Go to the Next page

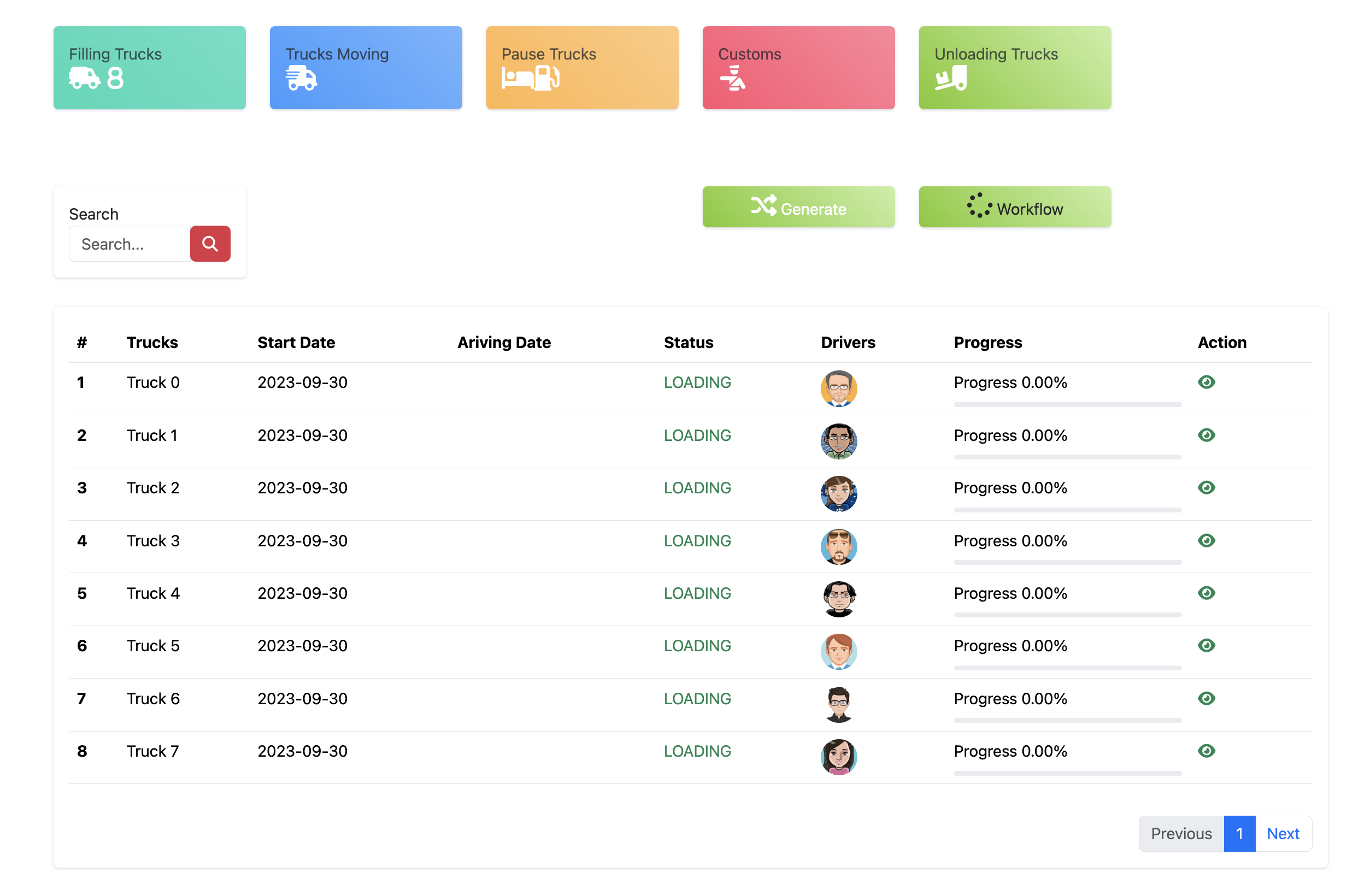(x=1283, y=834)
